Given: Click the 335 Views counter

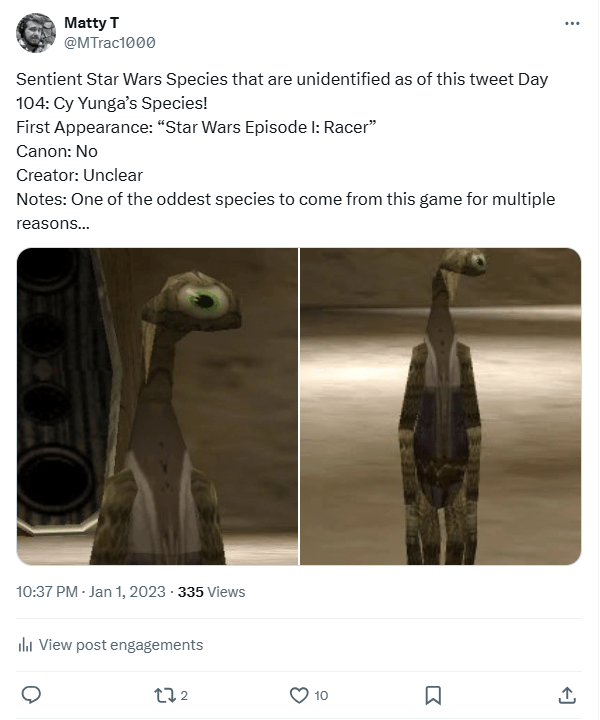Looking at the screenshot, I should tap(212, 592).
